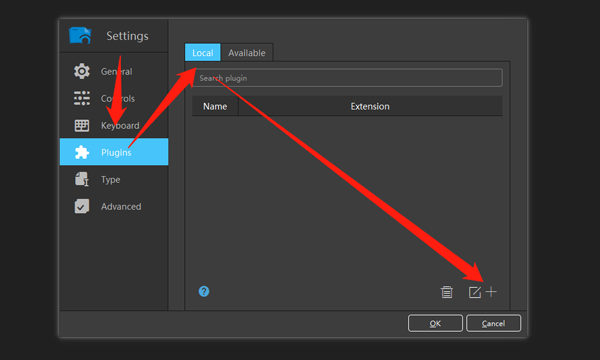
Task: Sort plugins by Name column
Action: pyautogui.click(x=215, y=106)
